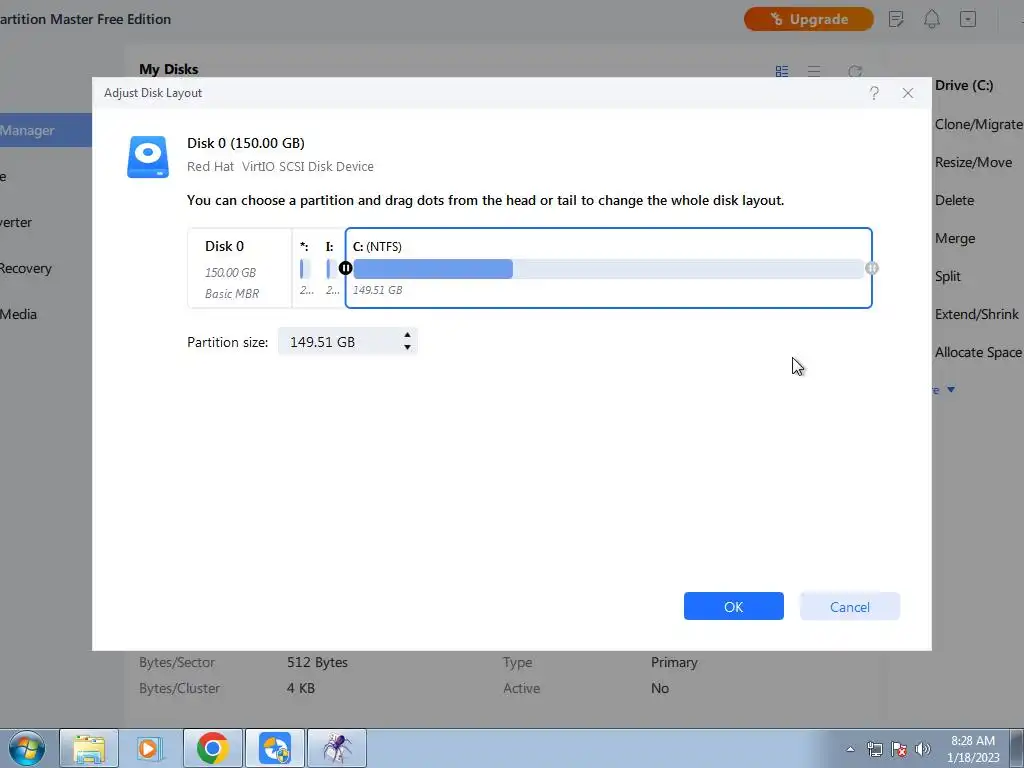The image size is (1024, 768).
Task: Confirm disk layout with OK button
Action: click(733, 606)
